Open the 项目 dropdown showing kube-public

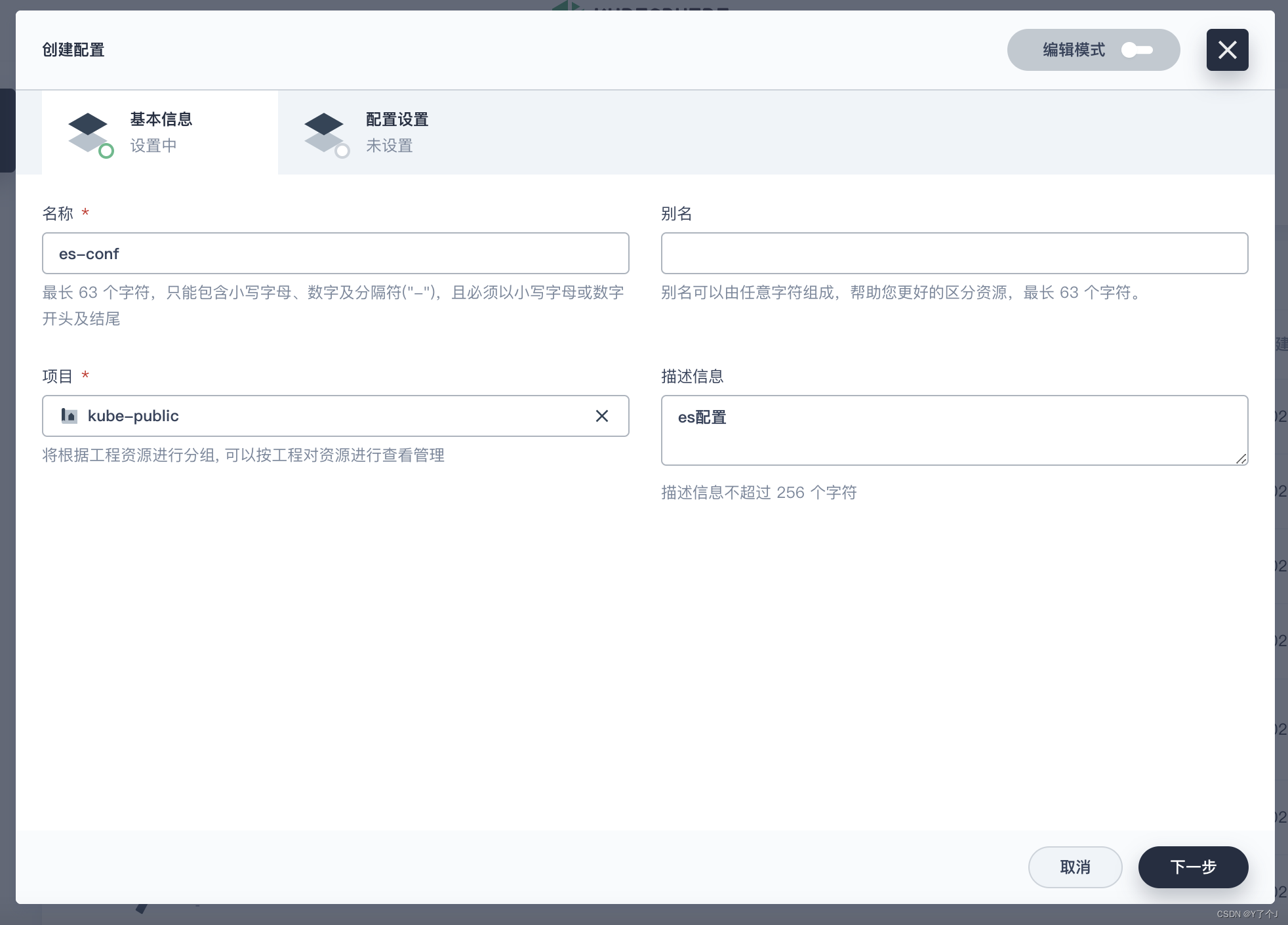336,416
